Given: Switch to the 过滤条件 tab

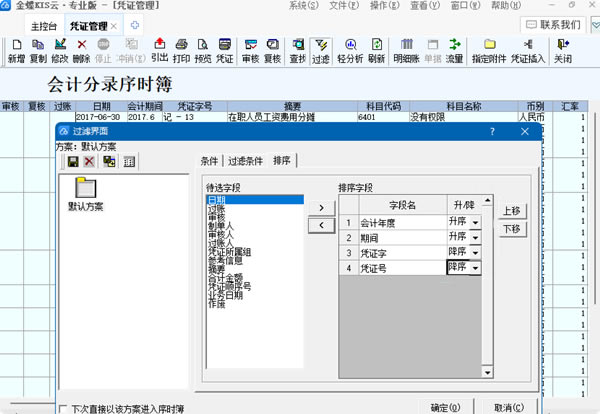Looking at the screenshot, I should [x=245, y=160].
